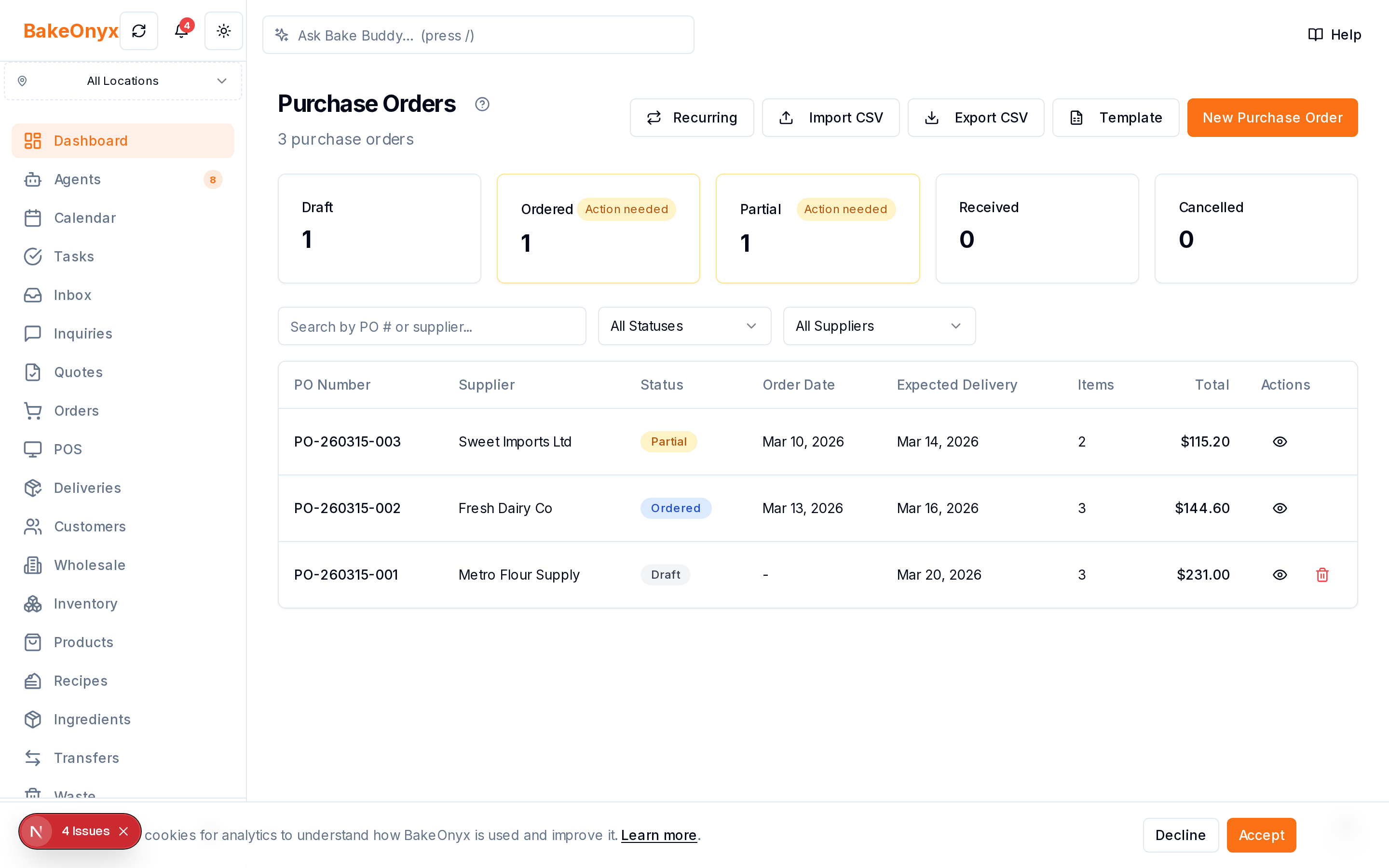Click the Search by PO # field
The width and height of the screenshot is (1389, 868).
click(432, 326)
